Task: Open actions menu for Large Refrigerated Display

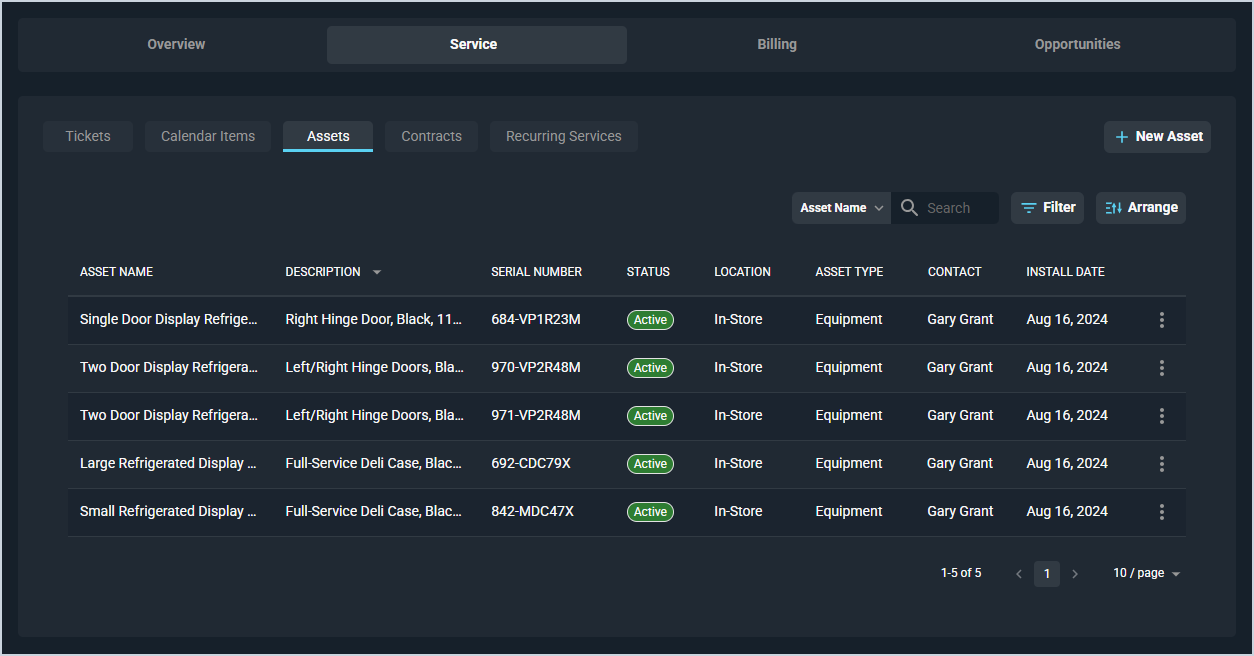Action: point(1161,464)
